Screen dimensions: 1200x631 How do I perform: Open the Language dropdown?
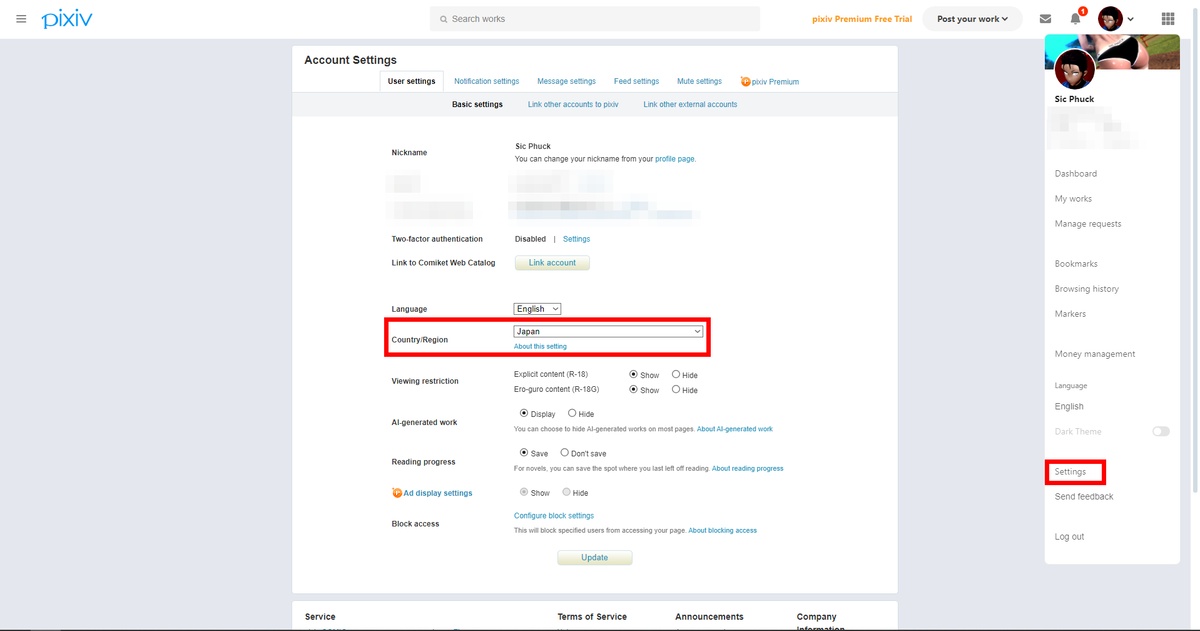click(537, 309)
